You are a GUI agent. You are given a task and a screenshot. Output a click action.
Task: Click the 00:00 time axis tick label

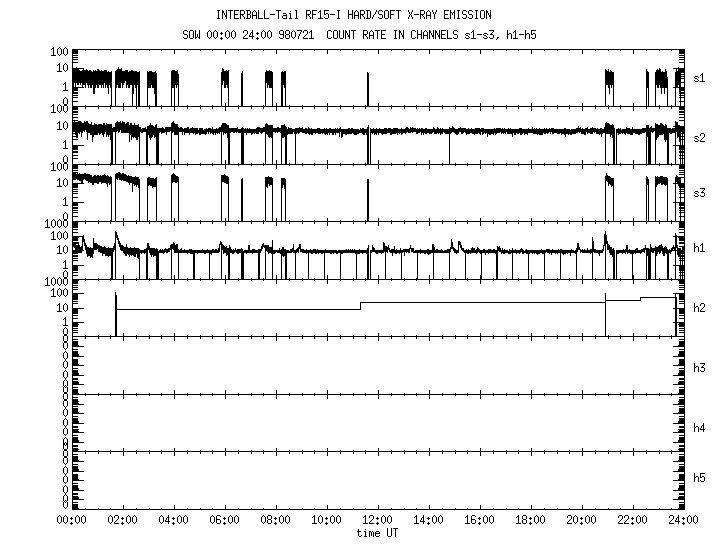[x=71, y=521]
